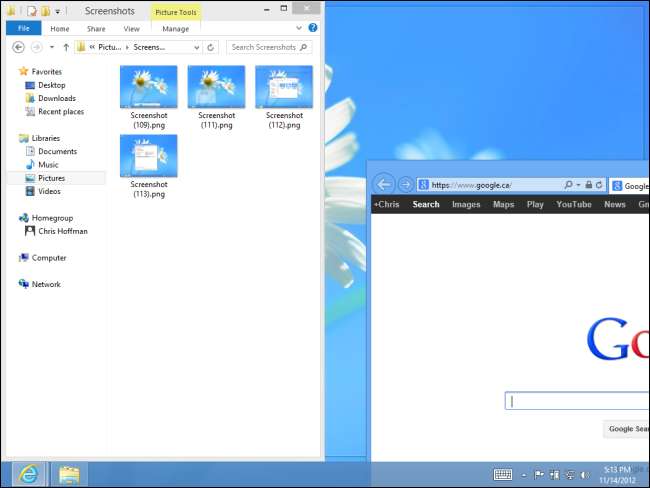Select the Pictures library
Viewport: 650px width, 488px height.
[57, 178]
